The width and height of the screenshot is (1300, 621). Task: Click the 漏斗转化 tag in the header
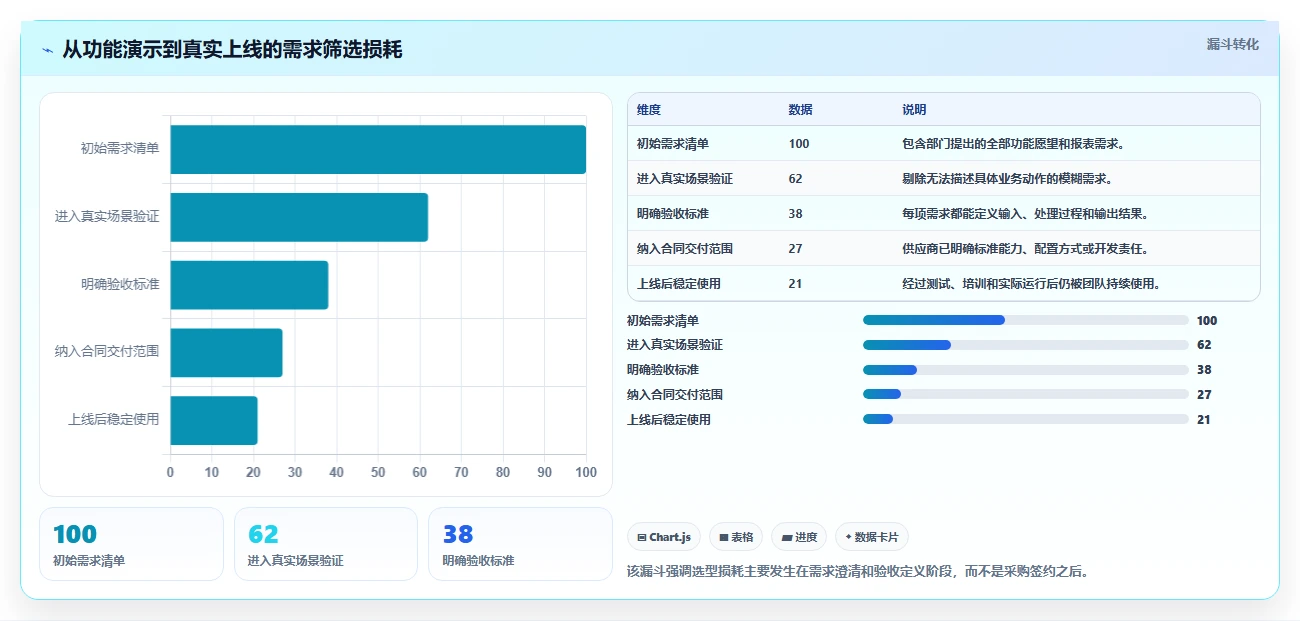coord(1232,44)
